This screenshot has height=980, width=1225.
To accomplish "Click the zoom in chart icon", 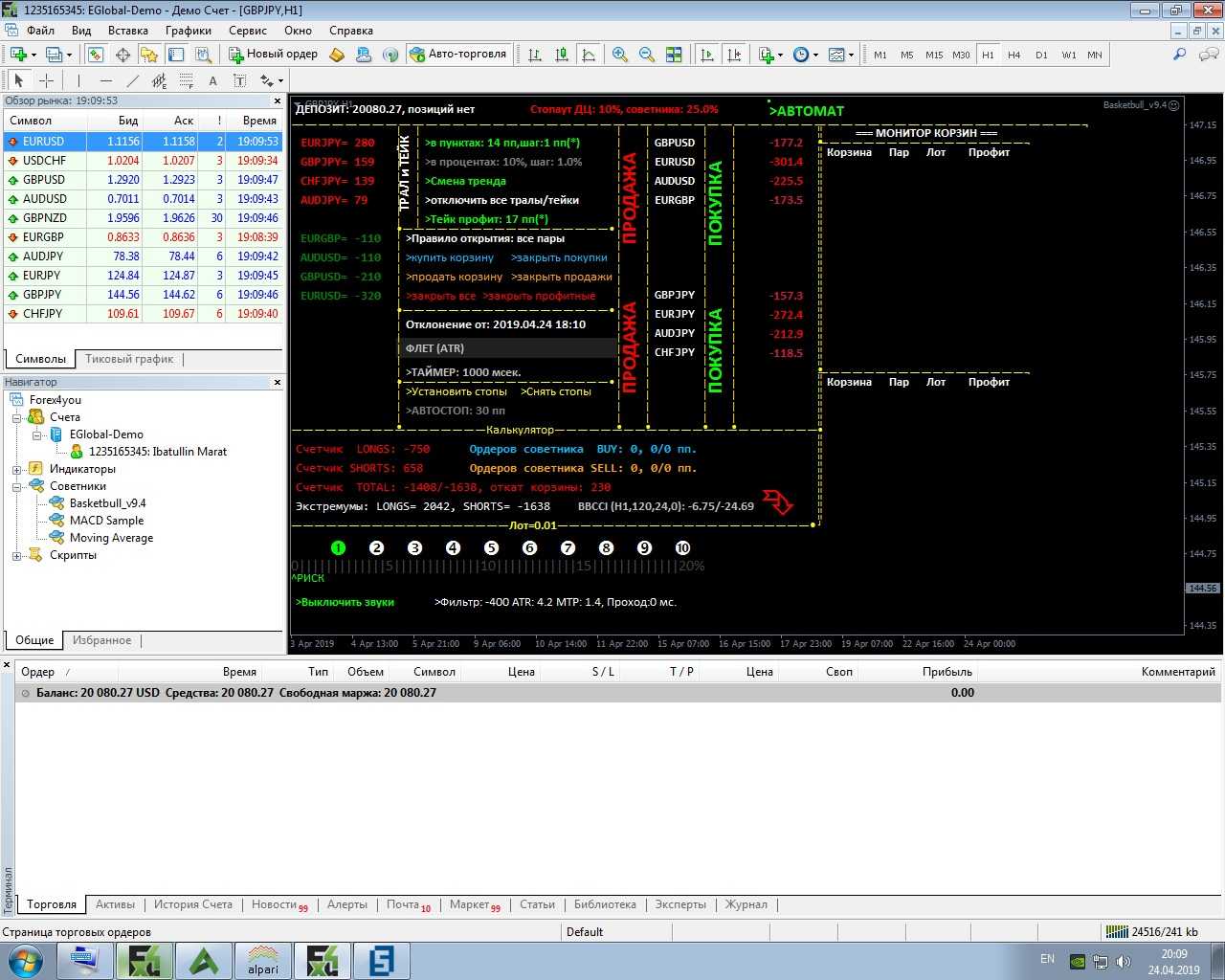I will tap(620, 55).
